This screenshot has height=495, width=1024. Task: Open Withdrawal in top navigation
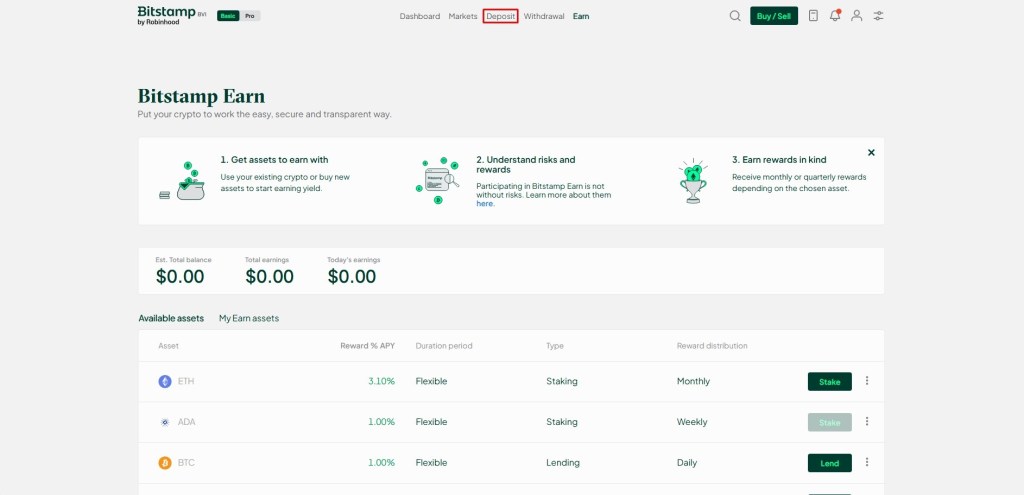[544, 16]
